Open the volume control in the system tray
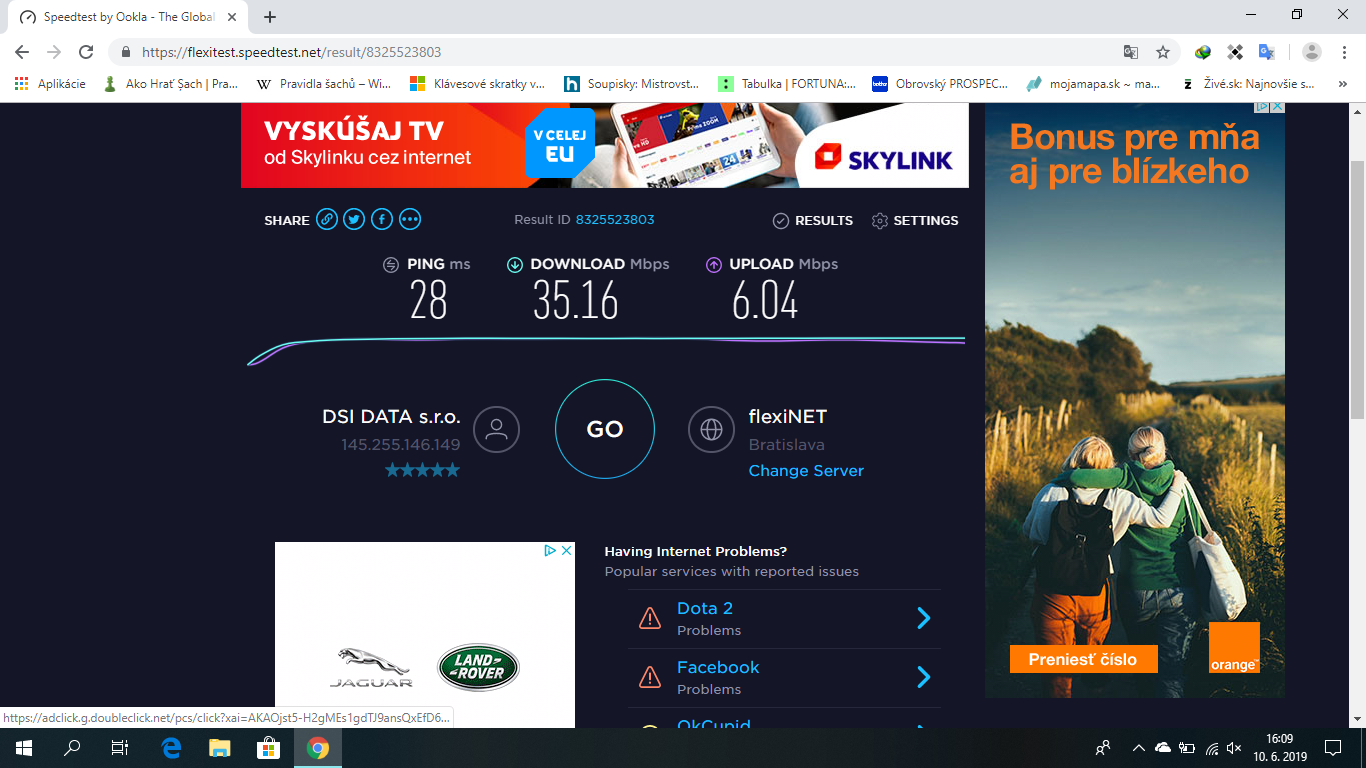Viewport: 1366px width, 768px height. click(1234, 748)
